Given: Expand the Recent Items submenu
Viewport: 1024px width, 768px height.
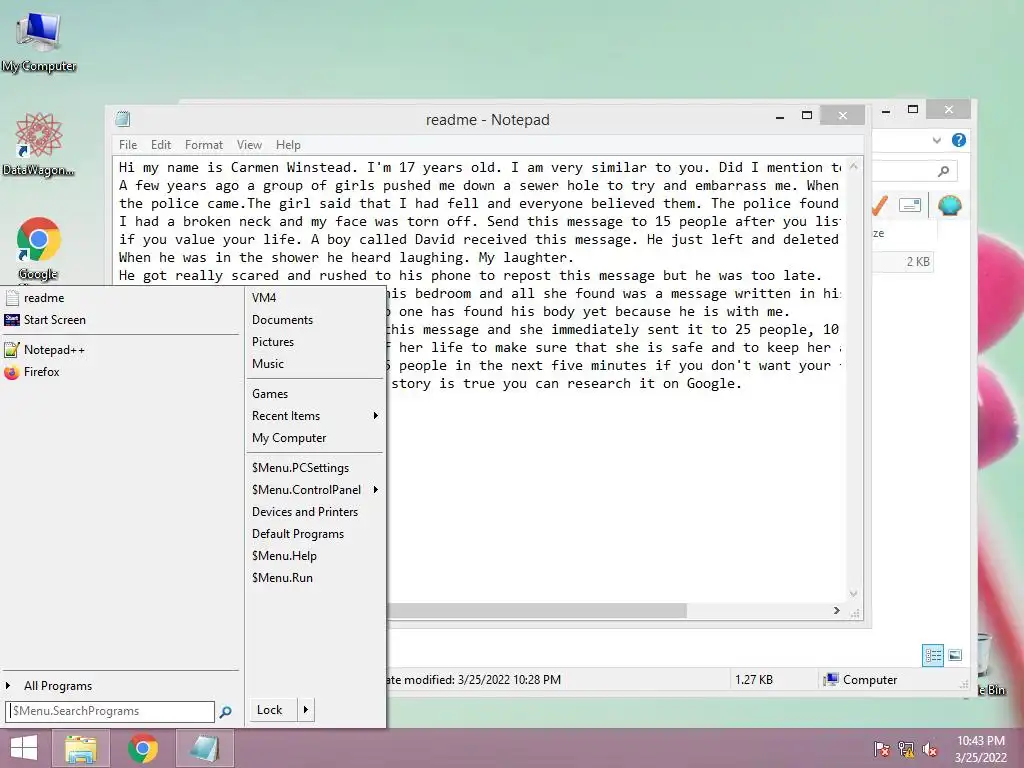Looking at the screenshot, I should [315, 416].
